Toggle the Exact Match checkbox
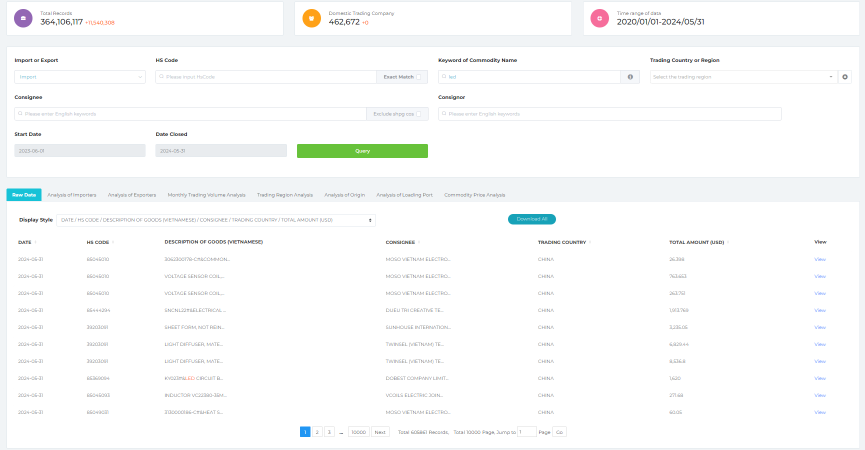The height and width of the screenshot is (450, 865). [419, 76]
